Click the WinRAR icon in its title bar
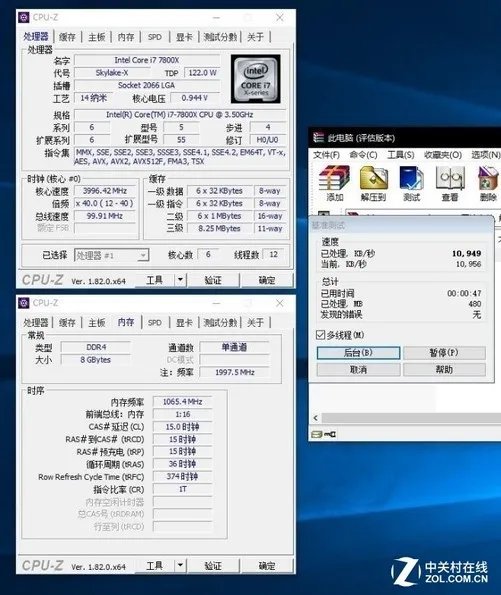501x595 pixels. pos(318,137)
